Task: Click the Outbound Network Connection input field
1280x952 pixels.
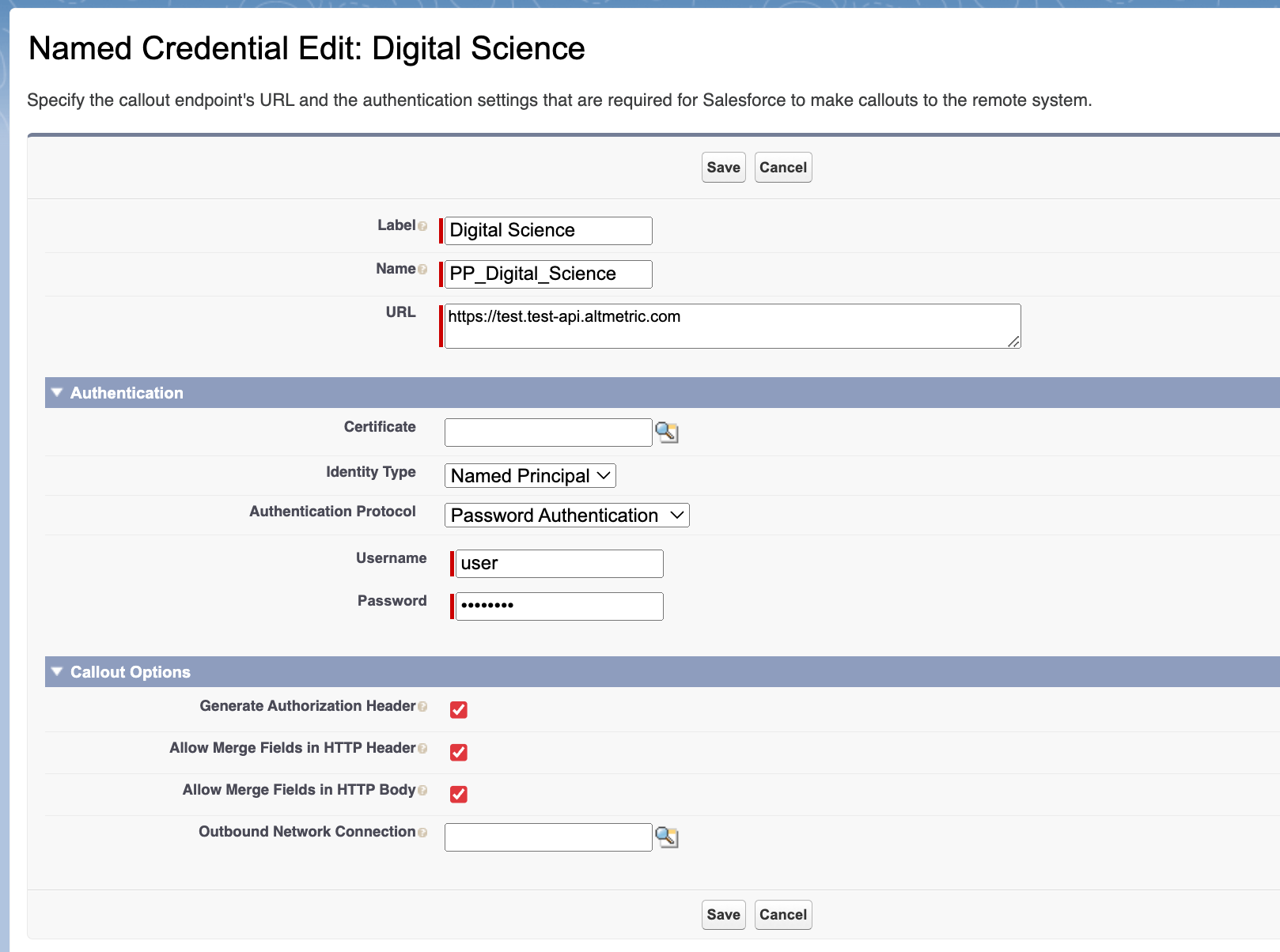Action: pos(548,837)
